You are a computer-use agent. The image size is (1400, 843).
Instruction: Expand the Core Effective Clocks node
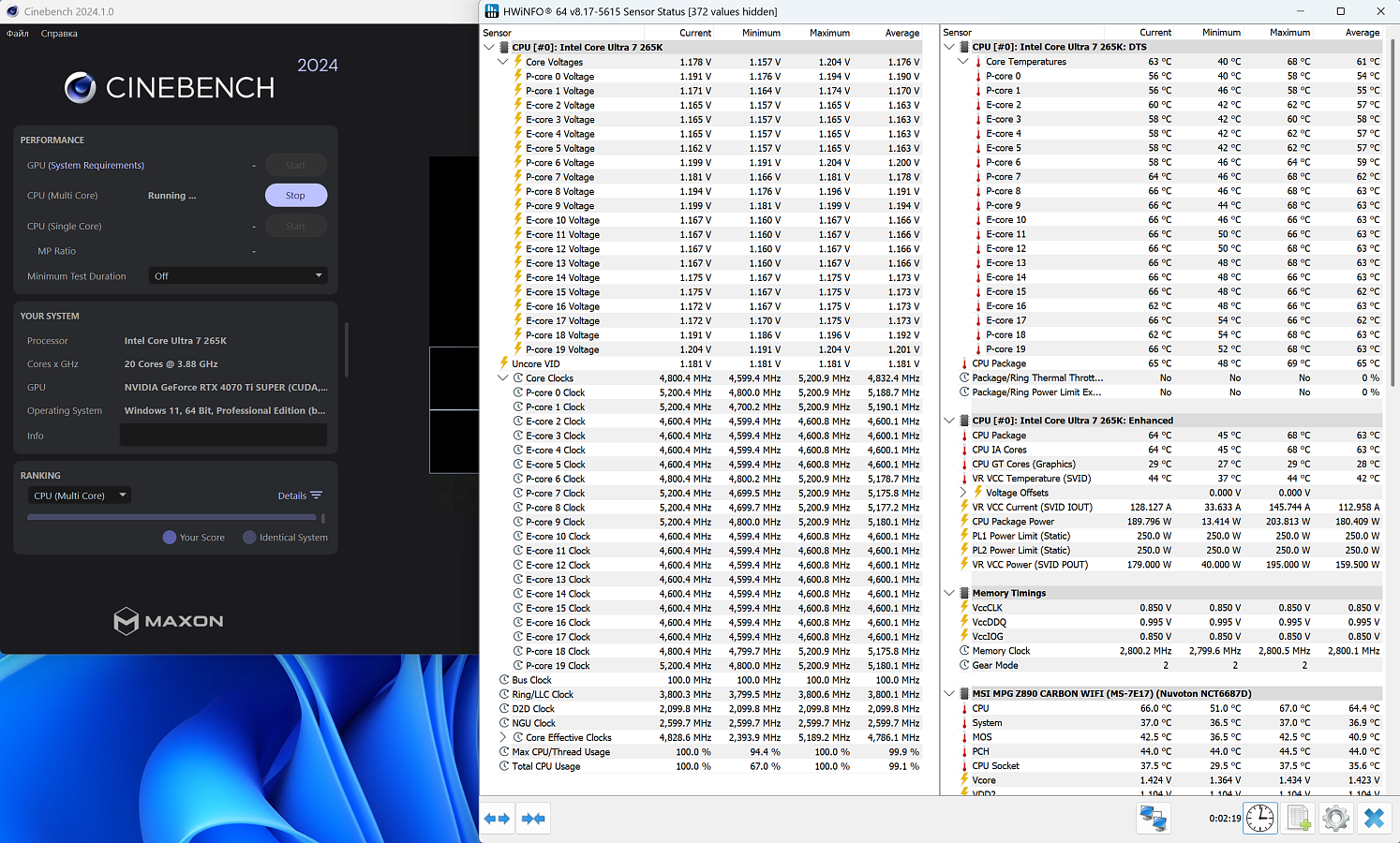coord(503,737)
